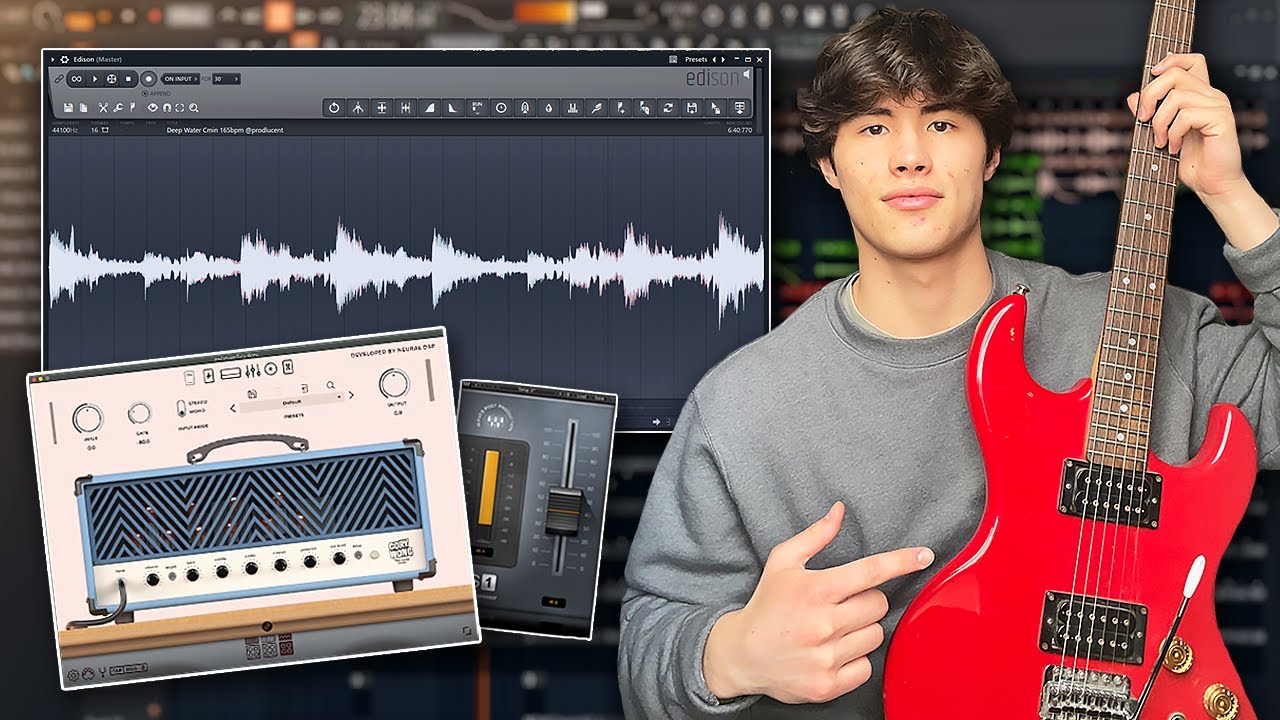Click the Input knob in Neural DSP plugin
This screenshot has width=1280, height=720.
tap(87, 418)
